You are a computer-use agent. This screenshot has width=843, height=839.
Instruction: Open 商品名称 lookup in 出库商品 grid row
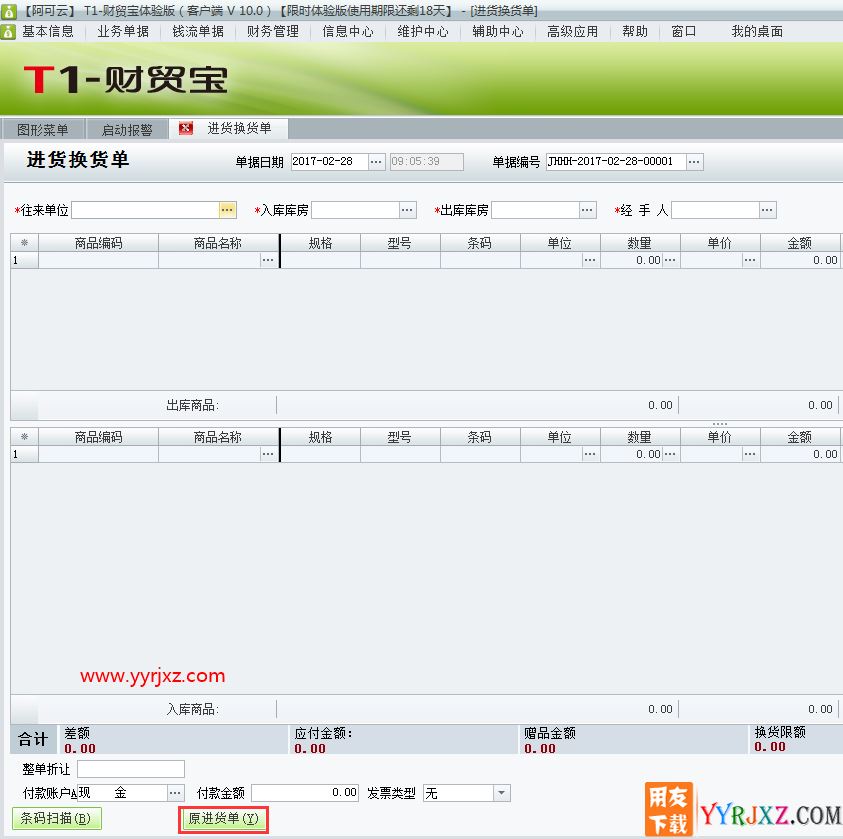point(268,260)
